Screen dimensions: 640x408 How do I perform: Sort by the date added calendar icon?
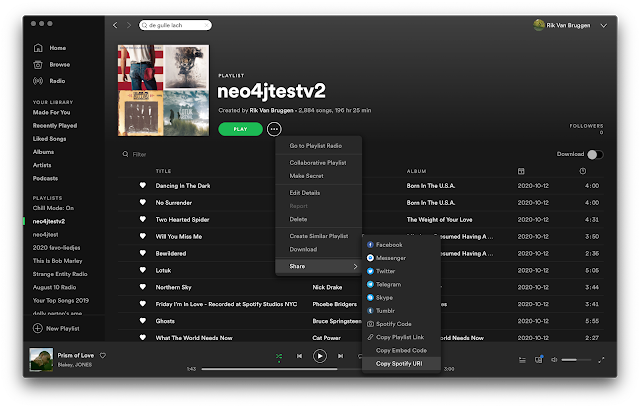(x=521, y=171)
